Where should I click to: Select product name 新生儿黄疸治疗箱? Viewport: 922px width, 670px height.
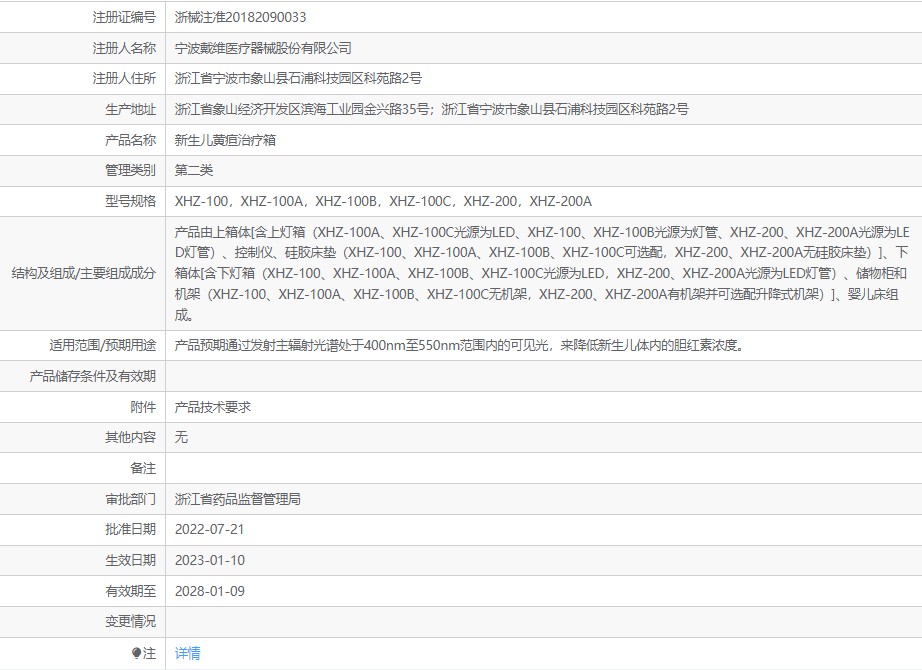coord(225,140)
